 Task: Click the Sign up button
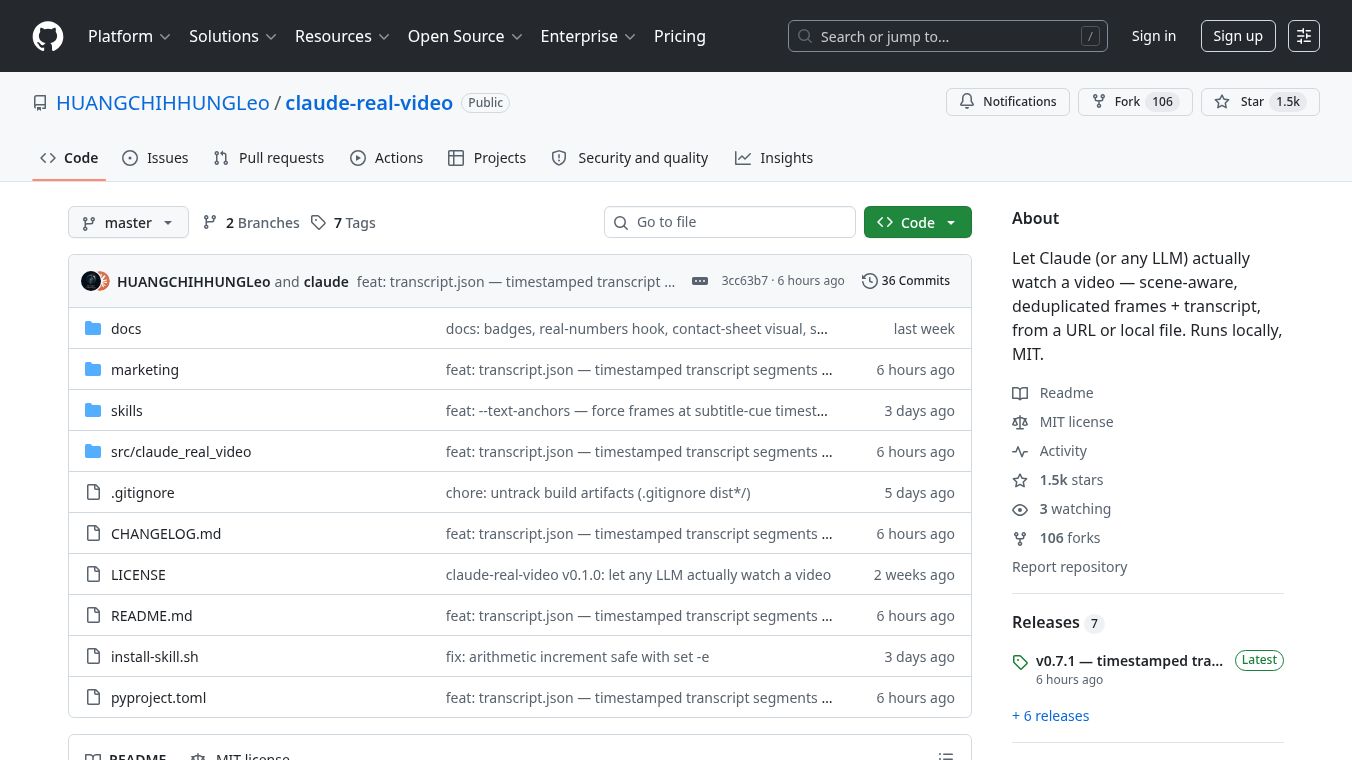[x=1238, y=36]
